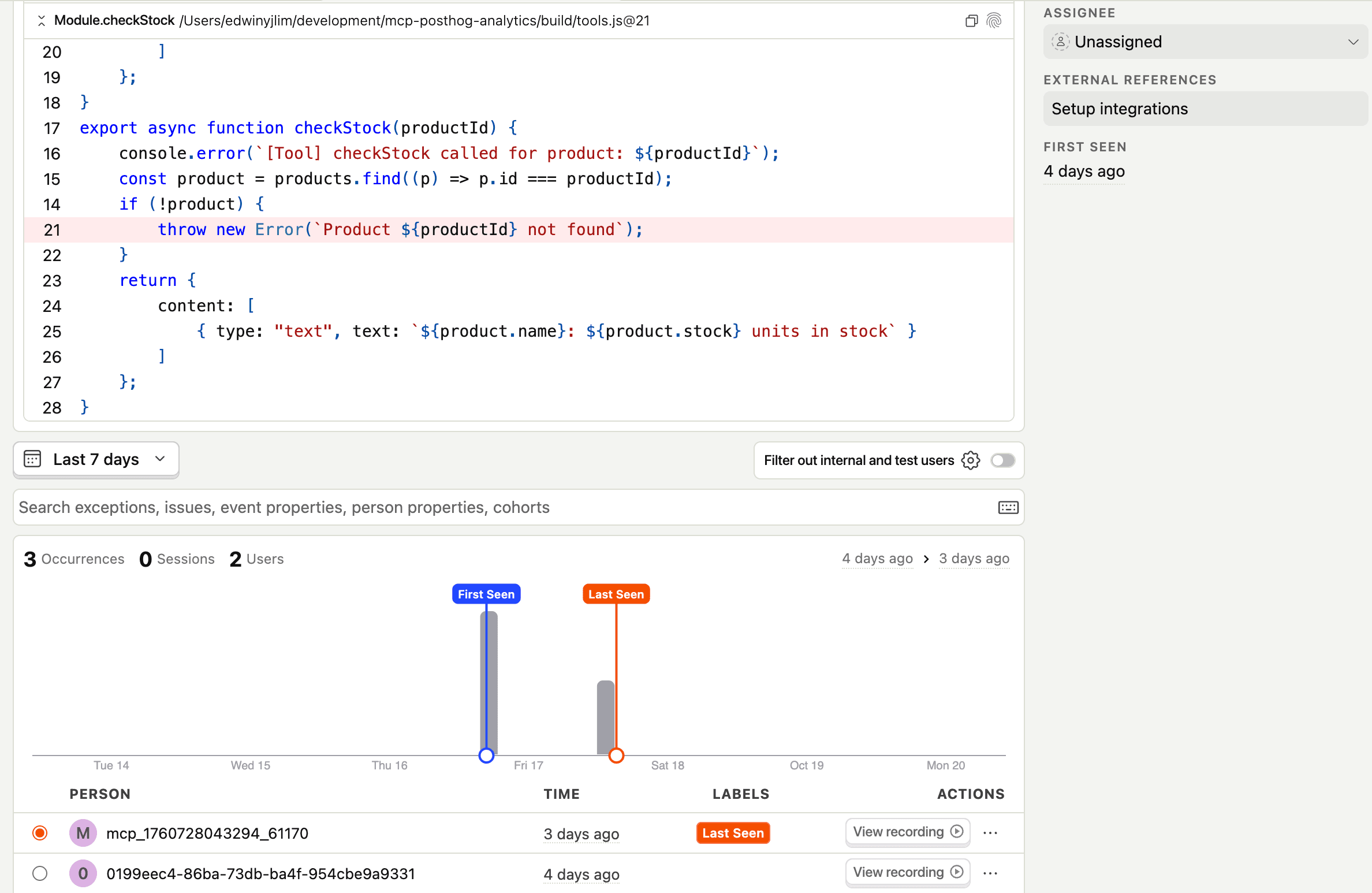1372x893 pixels.
Task: Toggle filter out internal and test users
Action: (1003, 460)
